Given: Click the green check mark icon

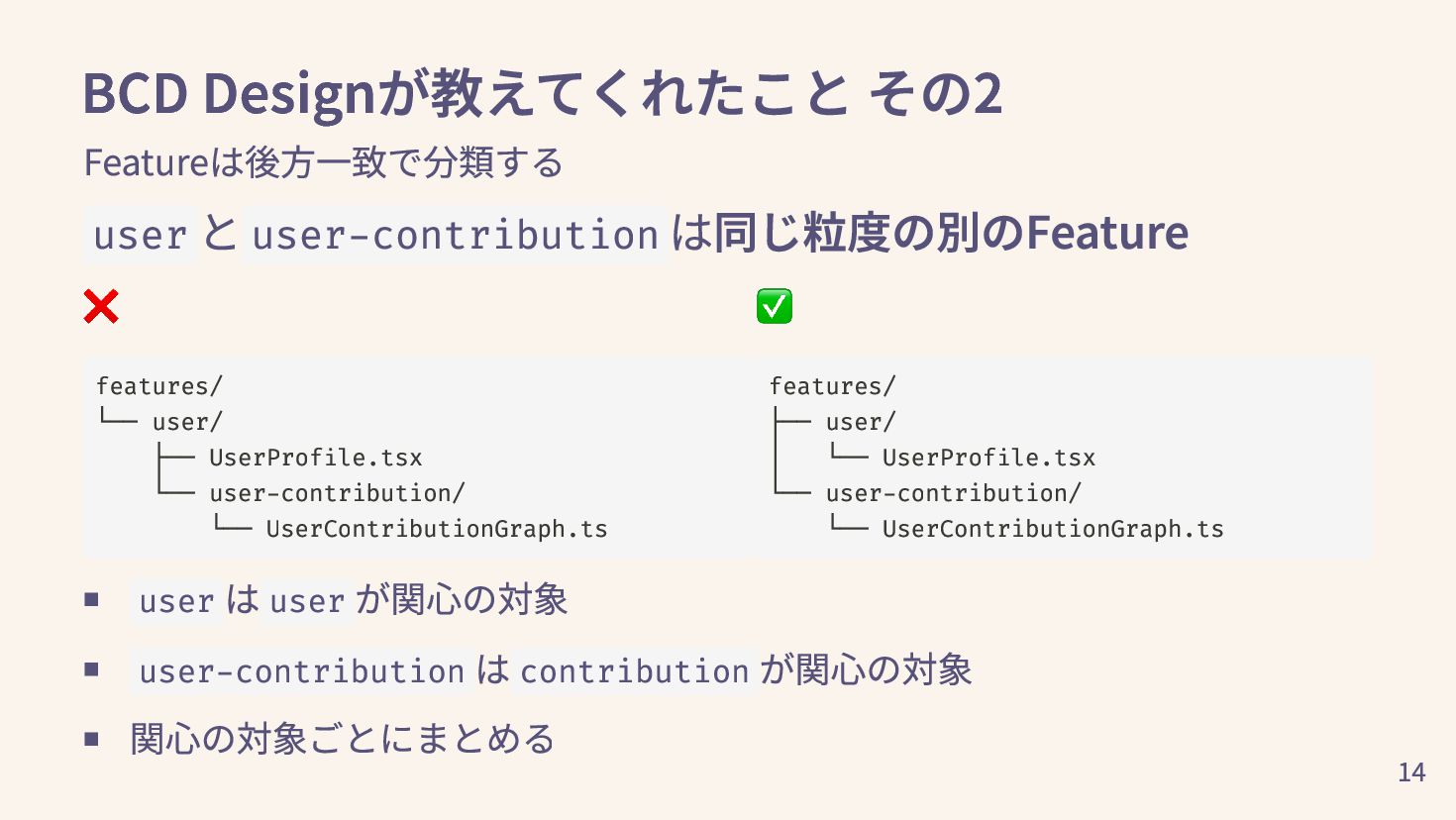Looking at the screenshot, I should tap(774, 306).
